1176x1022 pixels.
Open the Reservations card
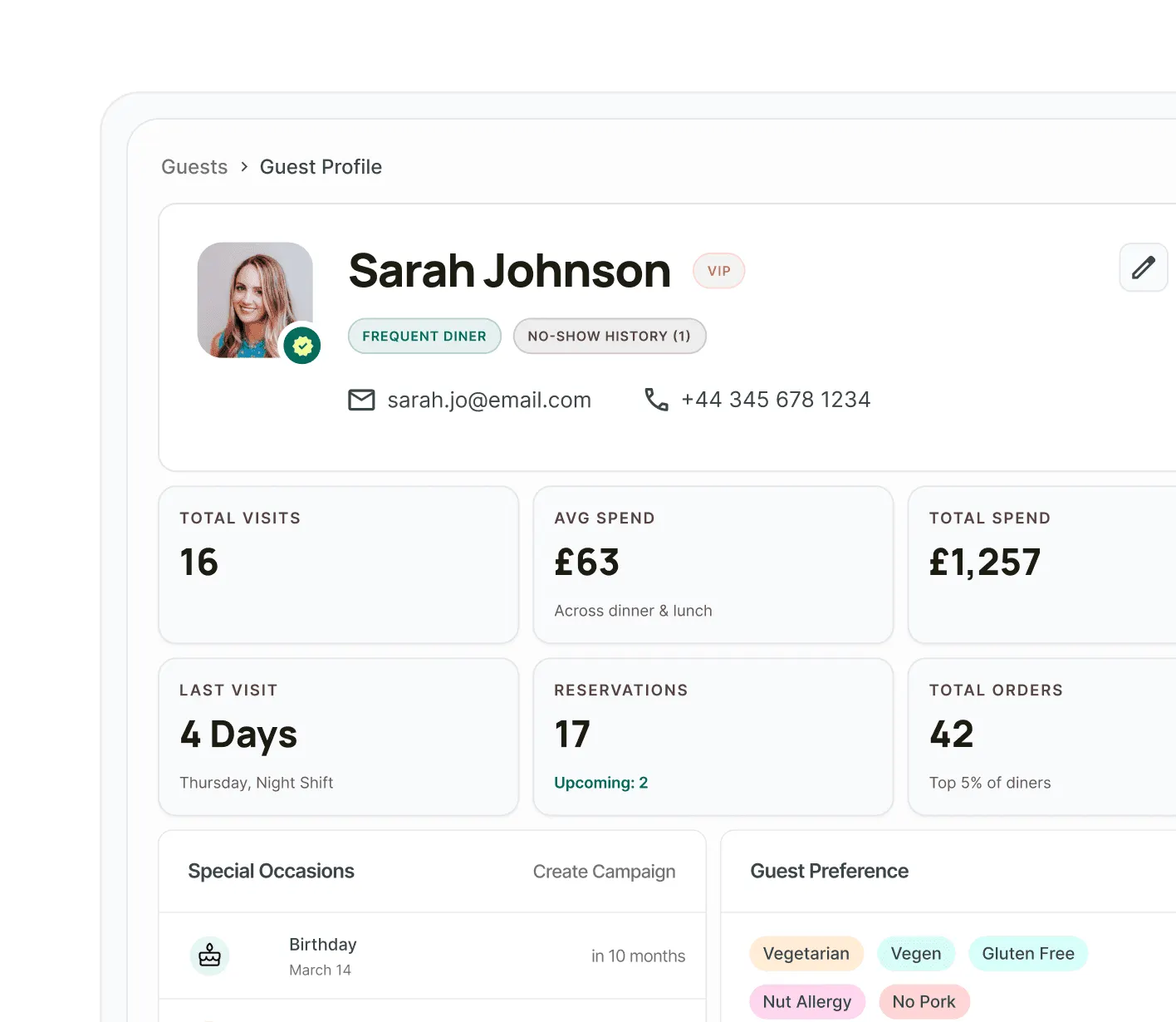[713, 737]
